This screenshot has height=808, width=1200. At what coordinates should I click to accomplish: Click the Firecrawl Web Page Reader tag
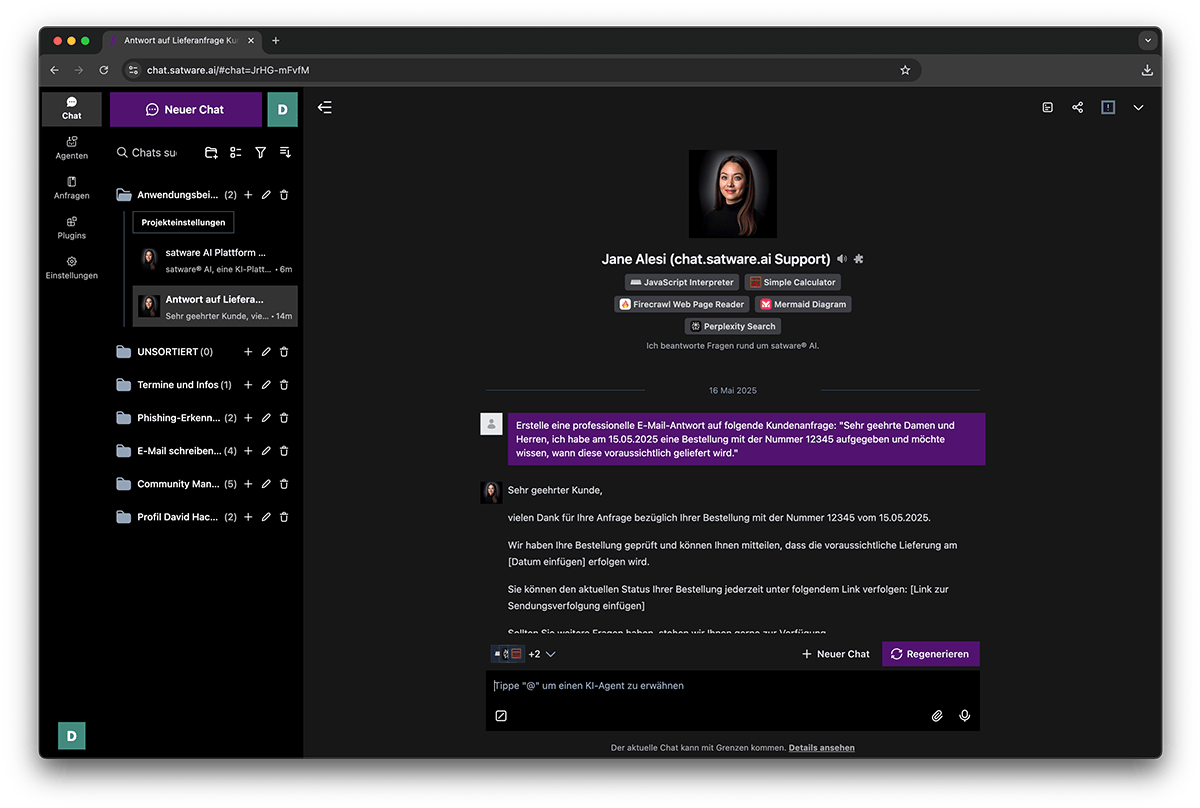coord(682,304)
